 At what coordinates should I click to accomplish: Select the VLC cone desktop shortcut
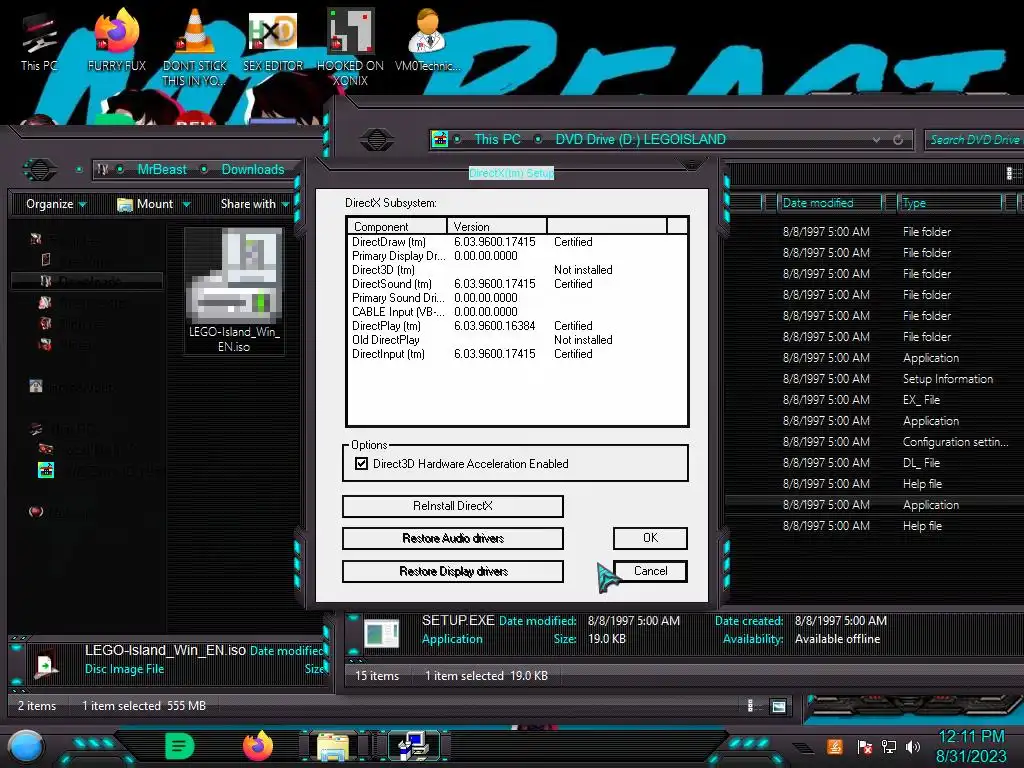coord(195,46)
